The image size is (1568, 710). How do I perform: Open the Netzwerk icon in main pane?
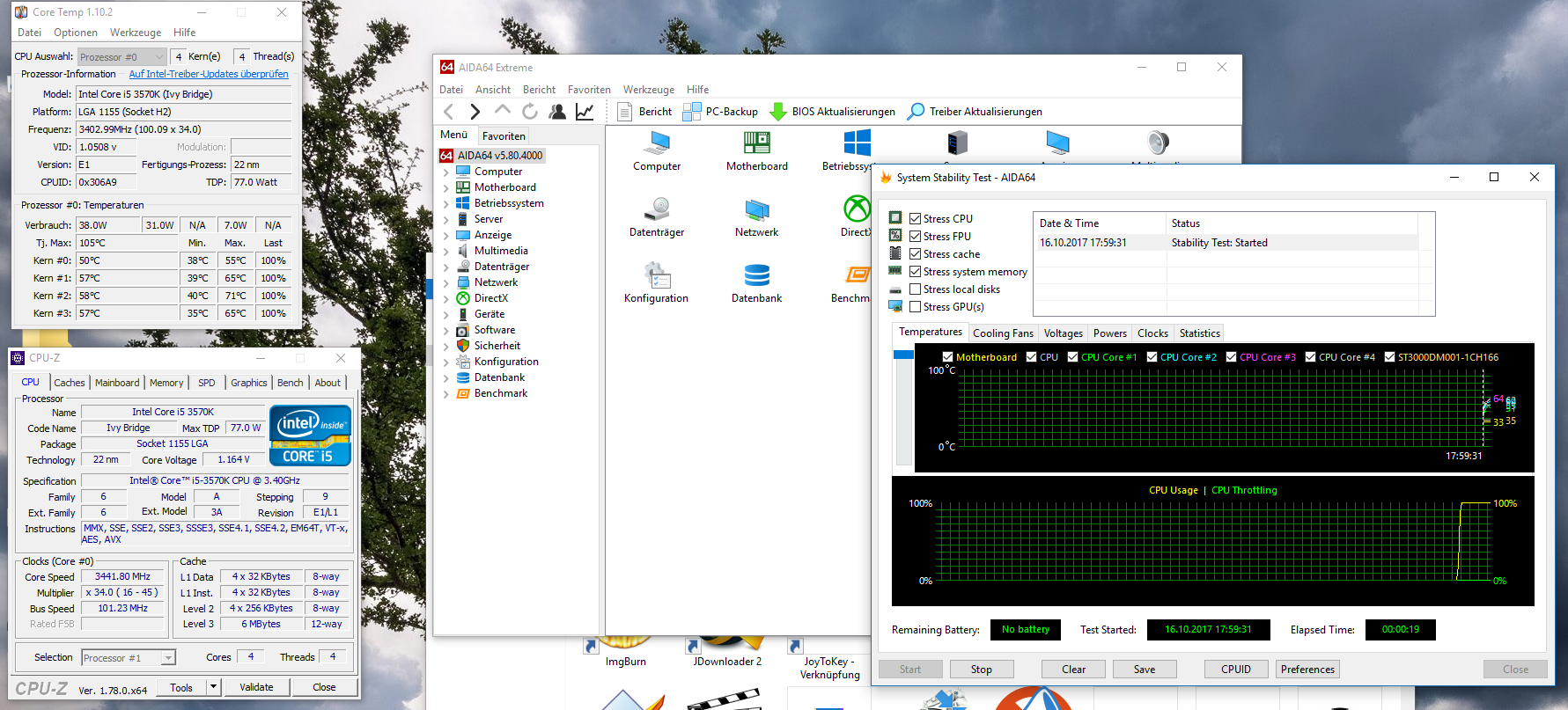coord(757,217)
